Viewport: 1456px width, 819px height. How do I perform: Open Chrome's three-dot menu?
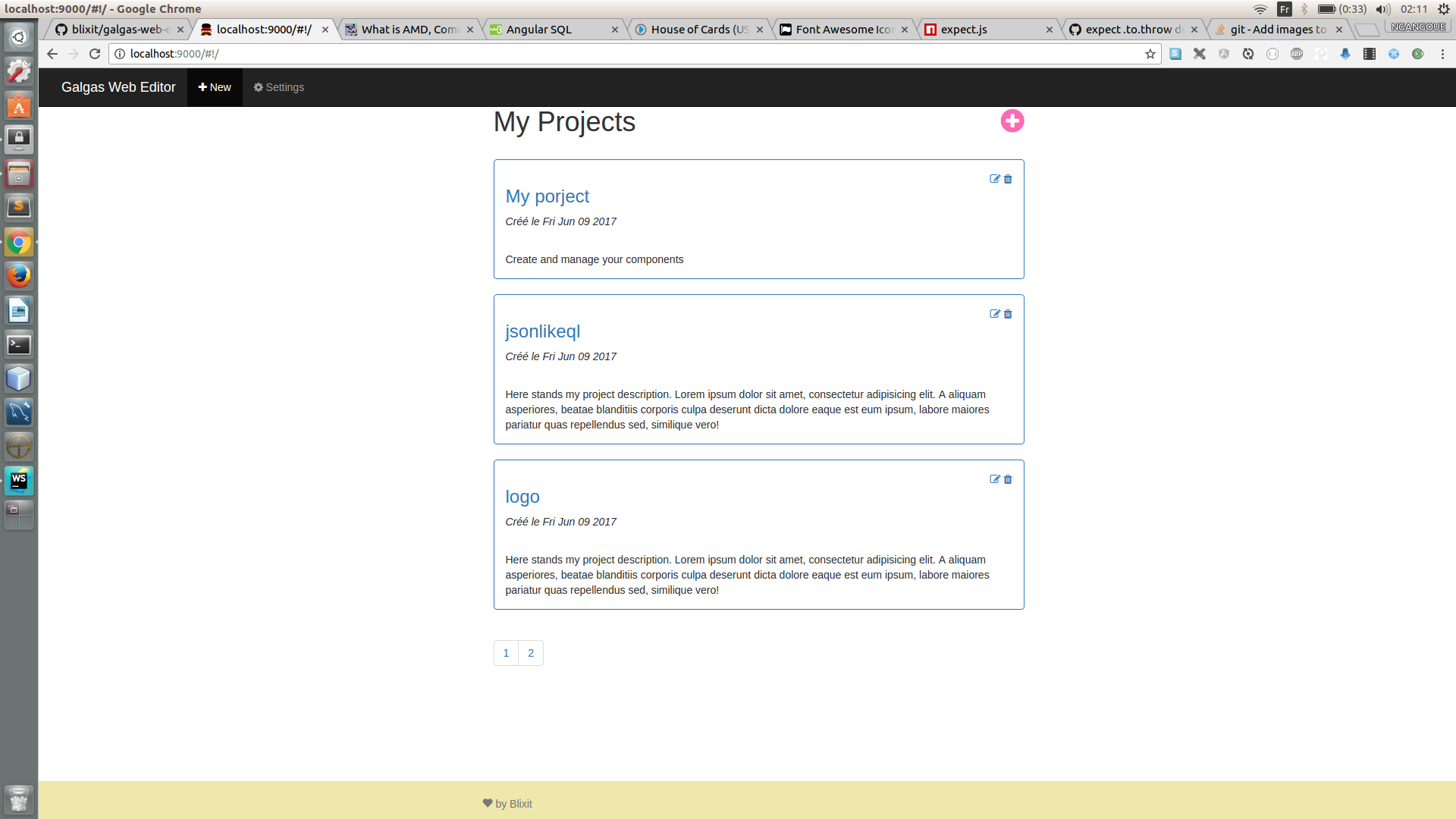click(x=1442, y=54)
